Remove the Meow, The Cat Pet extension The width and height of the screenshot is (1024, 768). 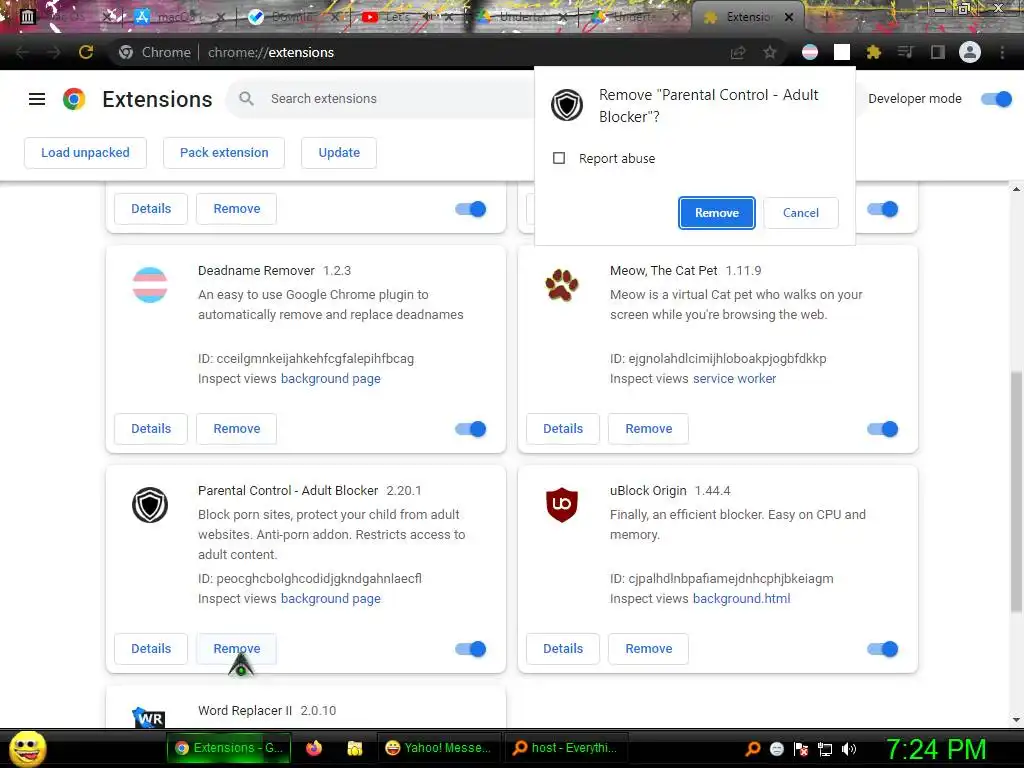point(648,429)
